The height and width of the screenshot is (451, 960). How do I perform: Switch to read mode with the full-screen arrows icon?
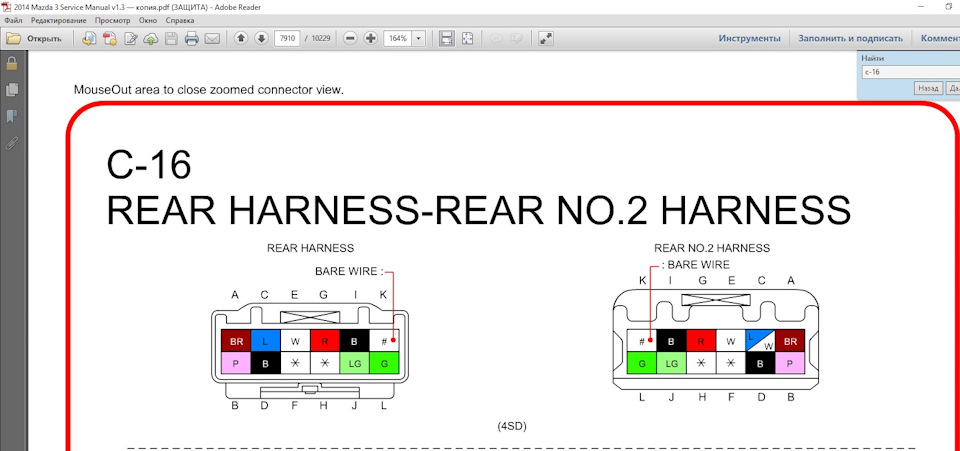(x=546, y=39)
